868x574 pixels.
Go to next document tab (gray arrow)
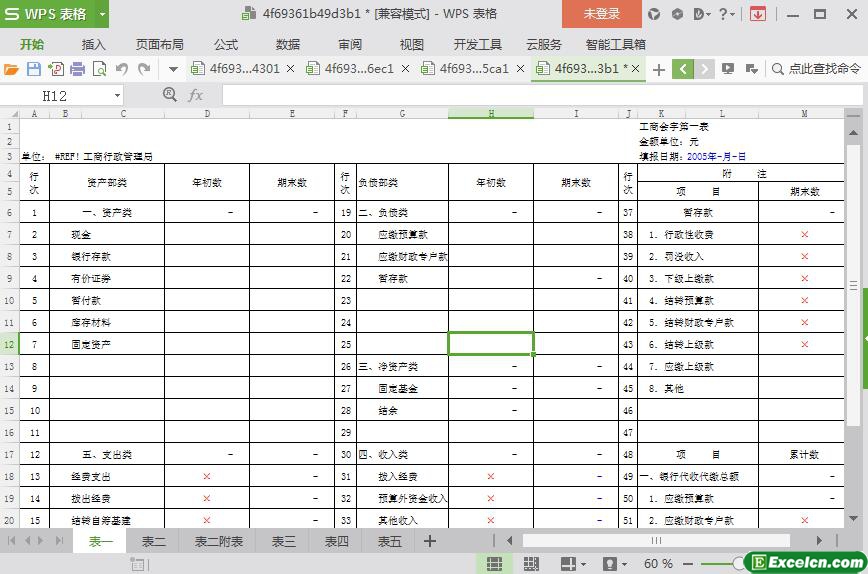(704, 69)
